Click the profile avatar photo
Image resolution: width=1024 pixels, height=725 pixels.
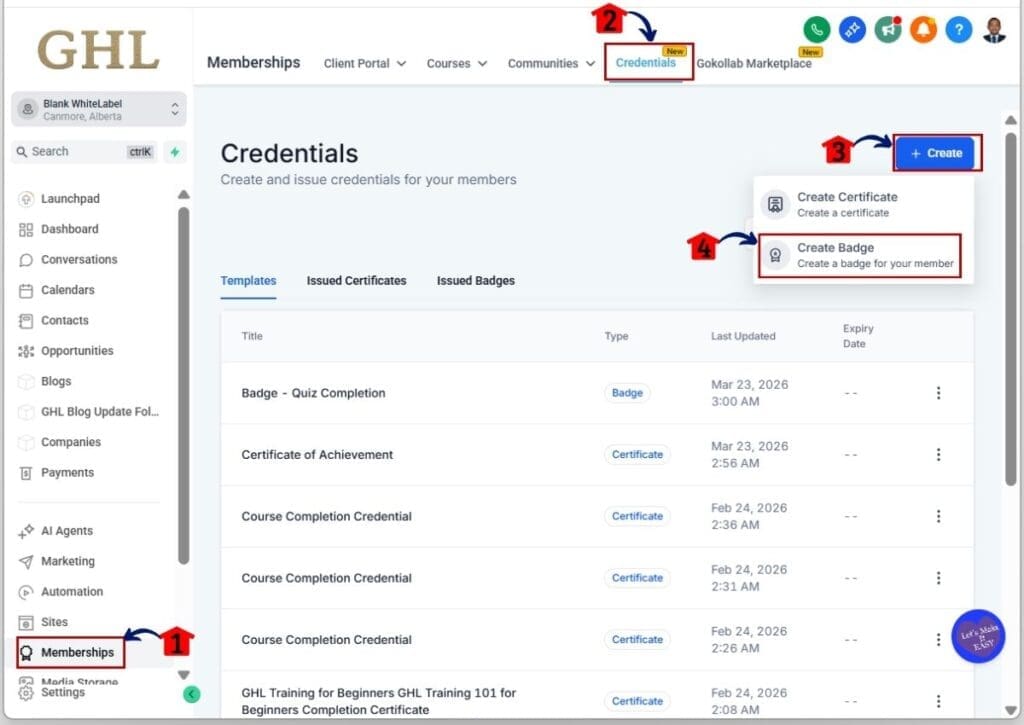[x=993, y=30]
